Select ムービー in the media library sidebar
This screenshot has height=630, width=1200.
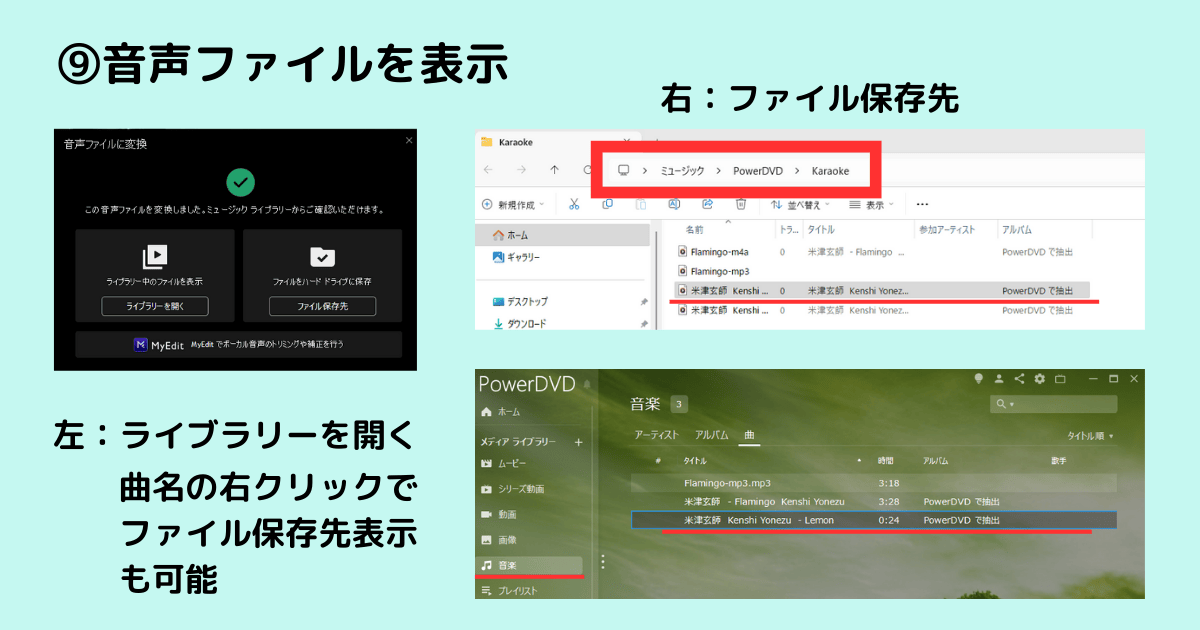pyautogui.click(x=512, y=463)
